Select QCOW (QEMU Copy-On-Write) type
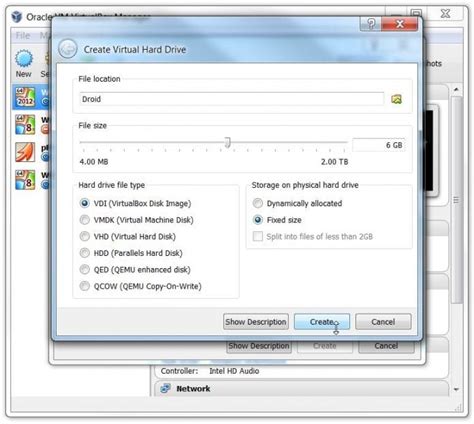The image size is (474, 424). coord(85,286)
